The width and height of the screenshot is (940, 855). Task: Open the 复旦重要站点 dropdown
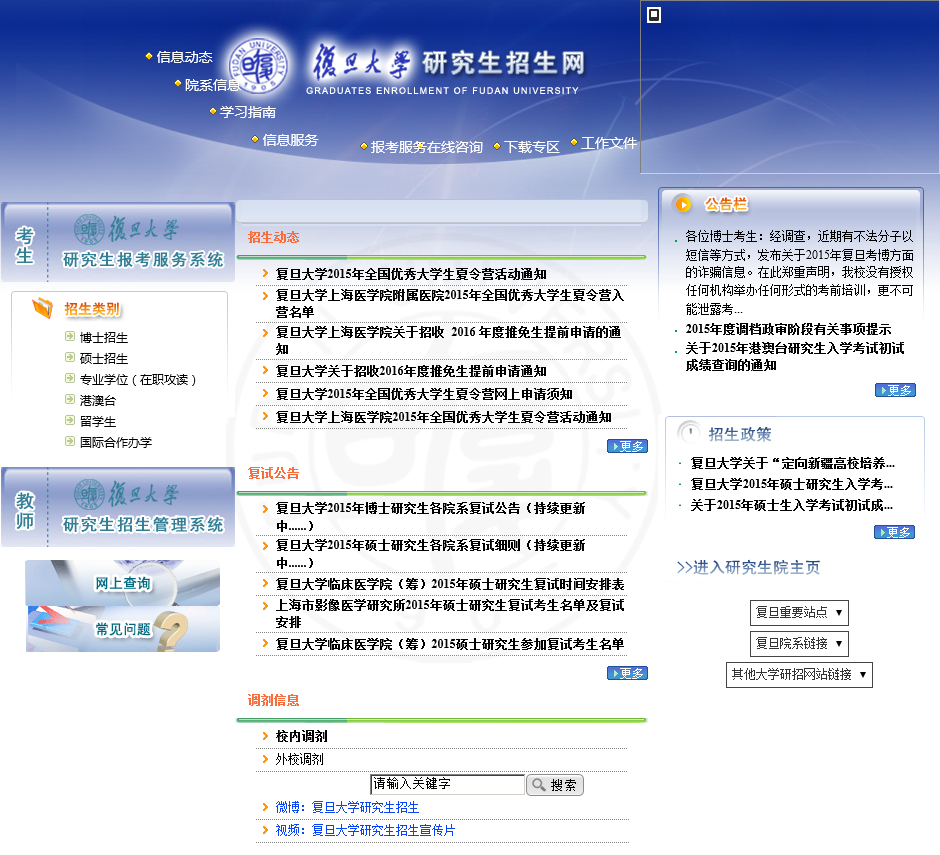click(x=799, y=612)
